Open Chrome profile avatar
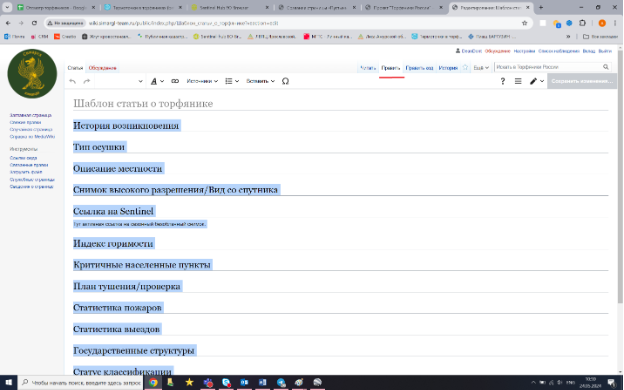Screen dimensions: 624x390 click(x=602, y=23)
